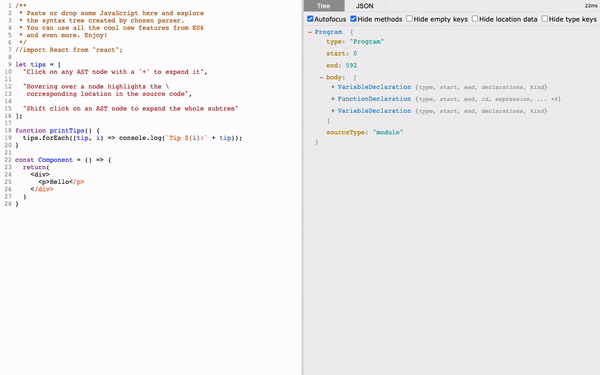
Task: Enable Hide empty keys checkbox
Action: pyautogui.click(x=409, y=19)
